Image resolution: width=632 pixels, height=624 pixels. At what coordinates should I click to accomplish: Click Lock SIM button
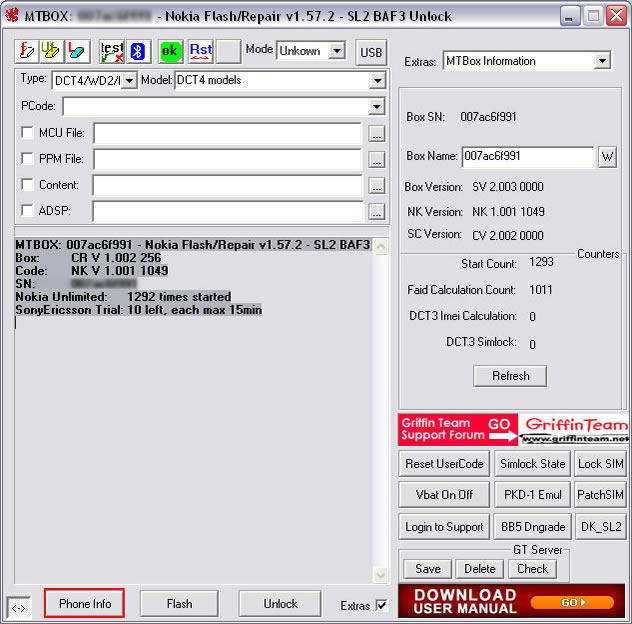point(601,464)
